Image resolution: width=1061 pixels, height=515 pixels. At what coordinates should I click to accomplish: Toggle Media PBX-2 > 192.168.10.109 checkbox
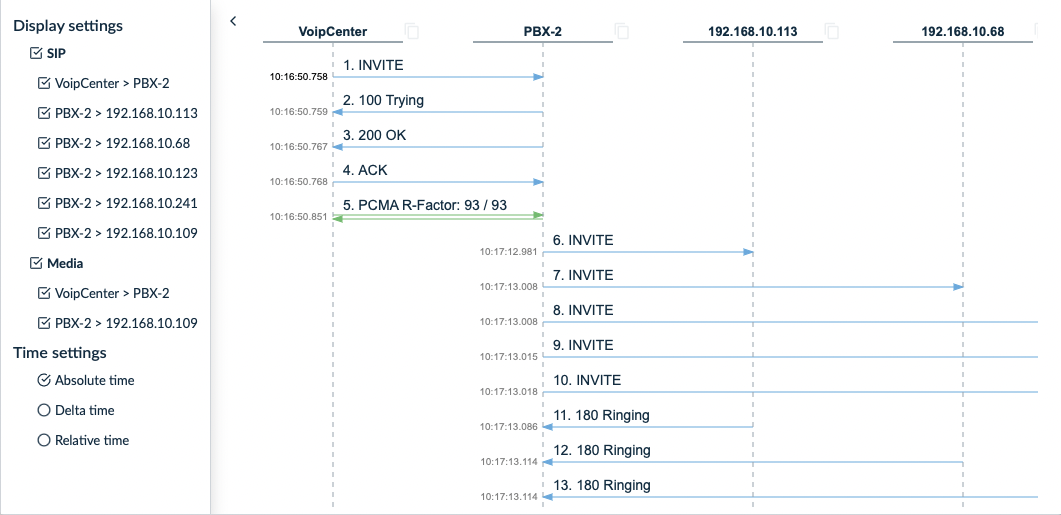point(44,323)
